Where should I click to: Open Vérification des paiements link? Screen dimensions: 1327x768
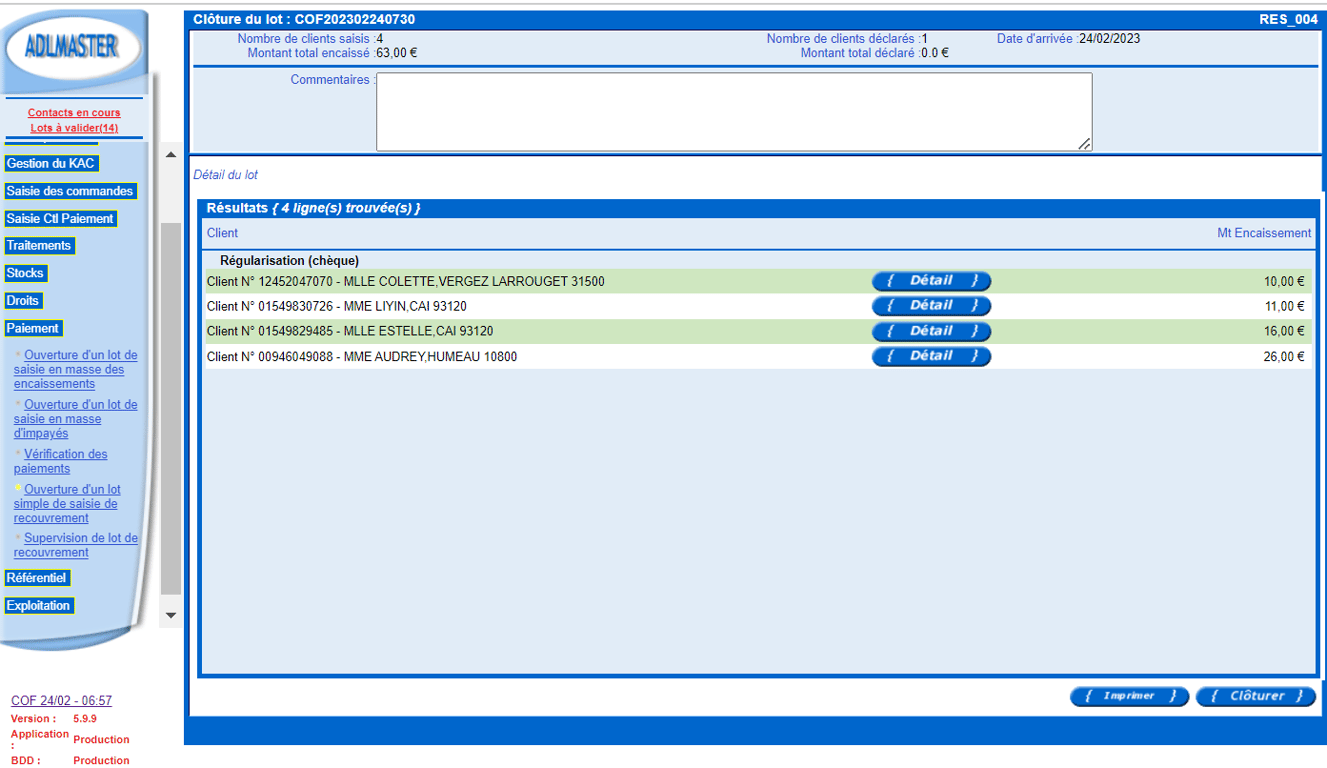(x=61, y=461)
